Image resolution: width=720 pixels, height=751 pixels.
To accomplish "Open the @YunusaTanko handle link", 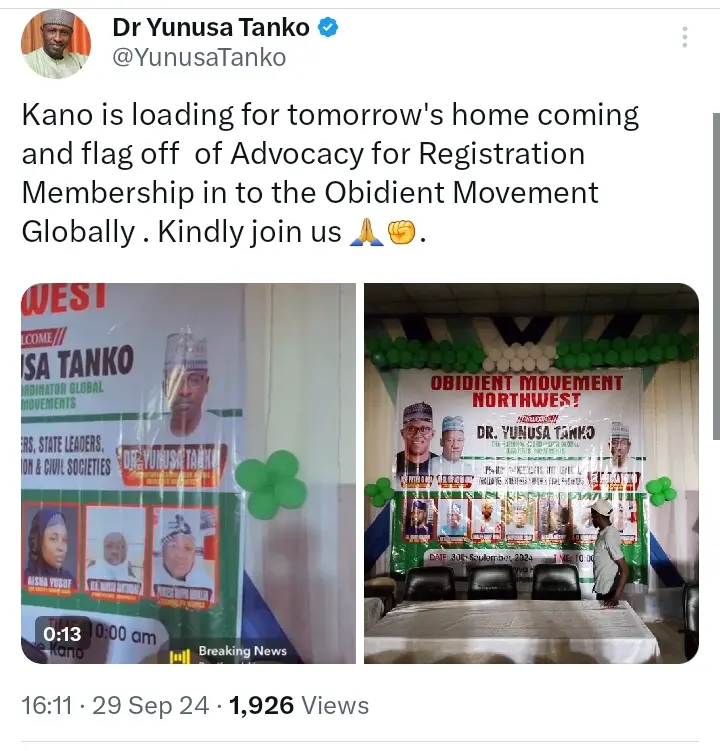I will click(x=199, y=57).
